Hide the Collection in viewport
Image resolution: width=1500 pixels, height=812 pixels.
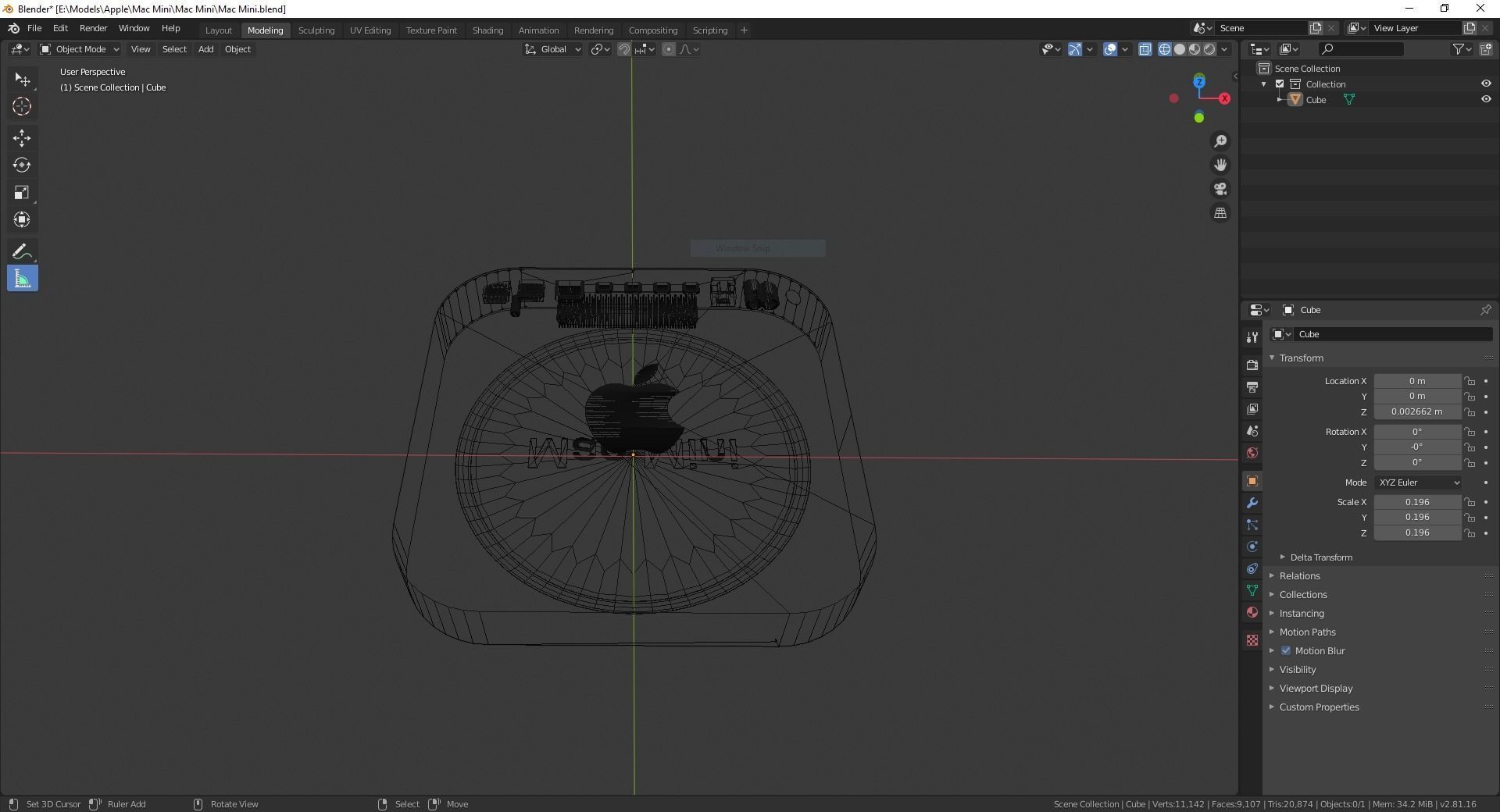tap(1486, 84)
